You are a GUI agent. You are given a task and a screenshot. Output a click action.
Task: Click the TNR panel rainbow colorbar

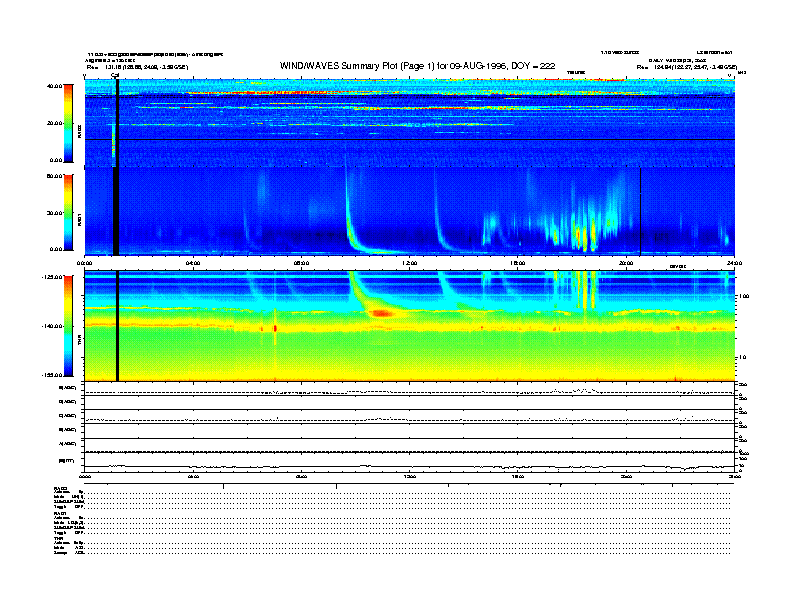pyautogui.click(x=68, y=326)
